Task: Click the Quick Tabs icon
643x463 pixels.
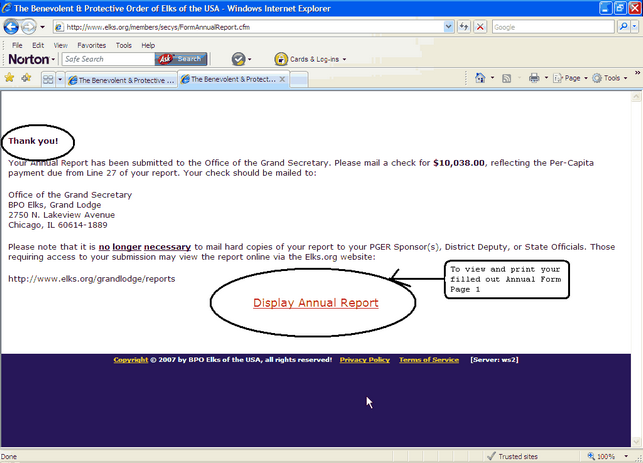Action: tap(47, 78)
